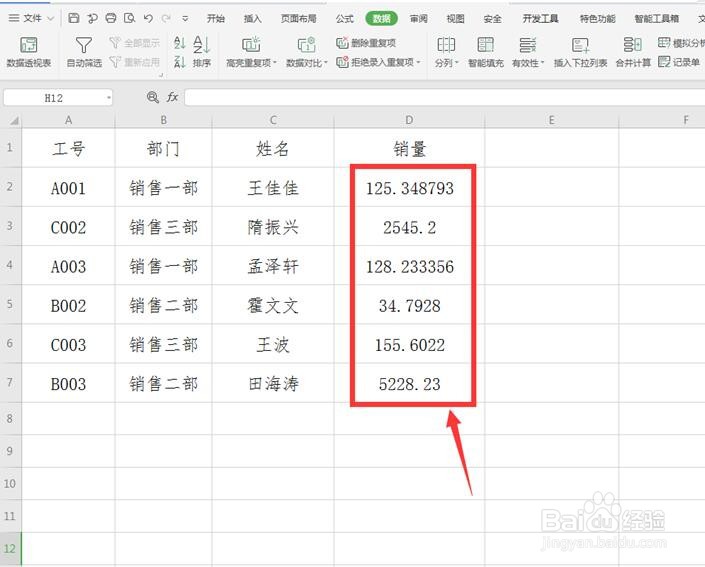Switch to the 页面布局 Page Layout tab
The height and width of the screenshot is (567, 705).
tap(299, 18)
